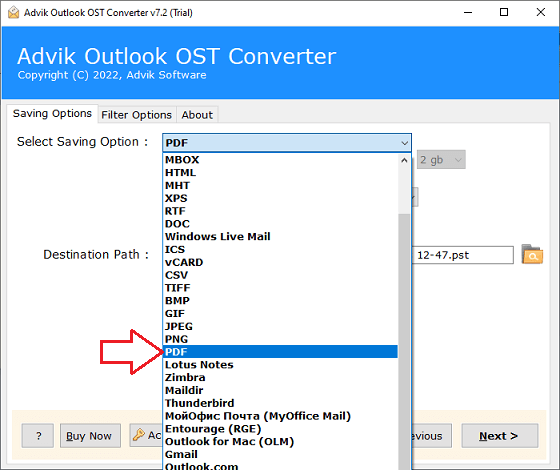Screen dimensions: 560x470
Task: Select Thunderbird saving option
Action: coord(280,403)
